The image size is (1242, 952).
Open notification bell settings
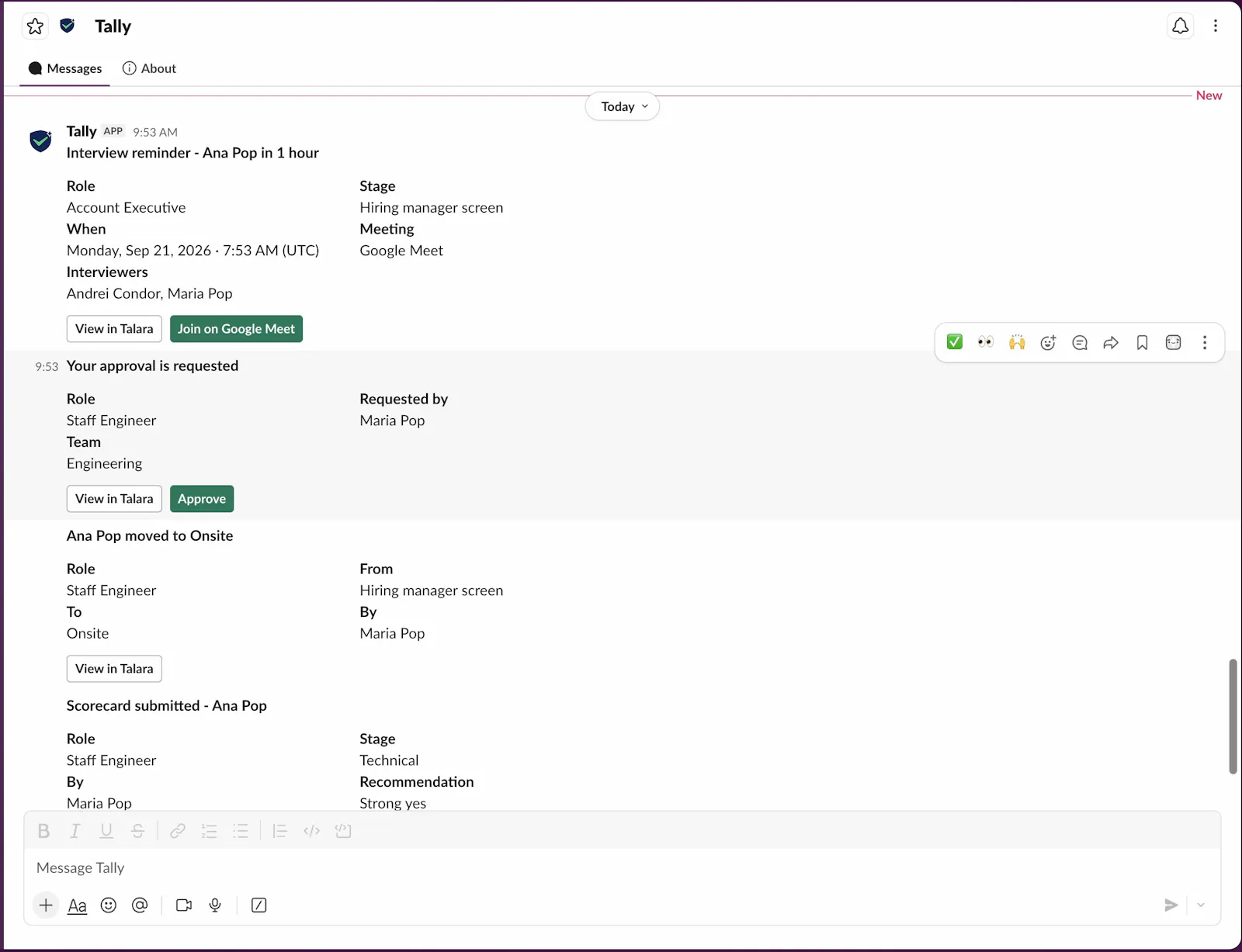[1180, 26]
